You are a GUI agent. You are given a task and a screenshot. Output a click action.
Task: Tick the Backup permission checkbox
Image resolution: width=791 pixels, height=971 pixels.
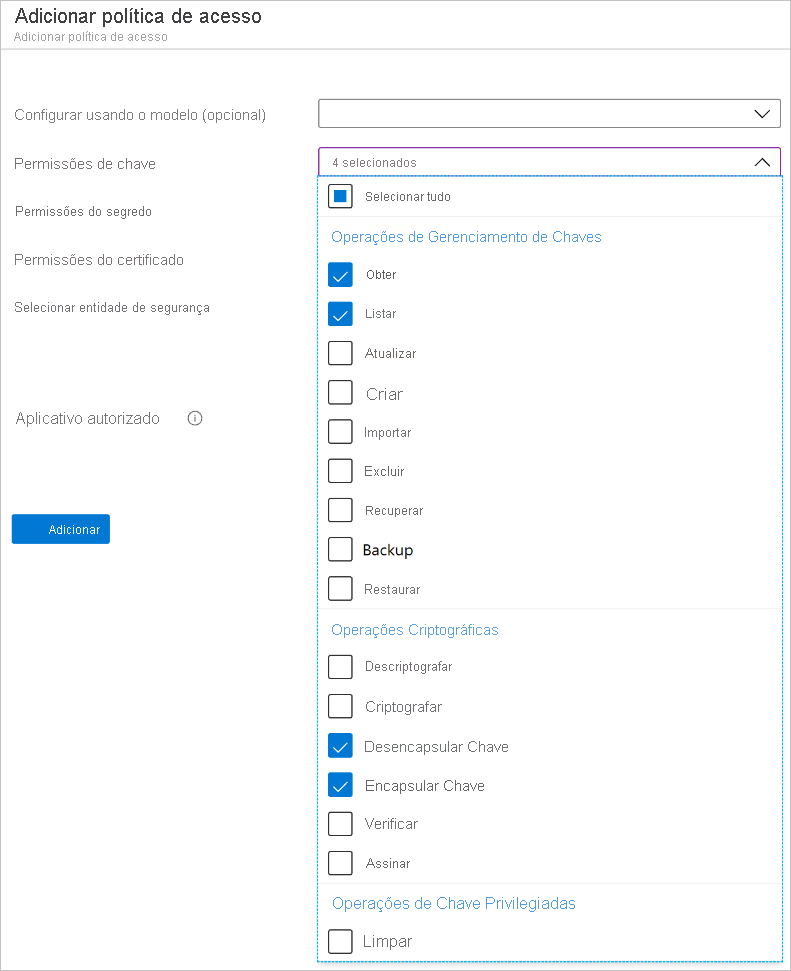(340, 550)
